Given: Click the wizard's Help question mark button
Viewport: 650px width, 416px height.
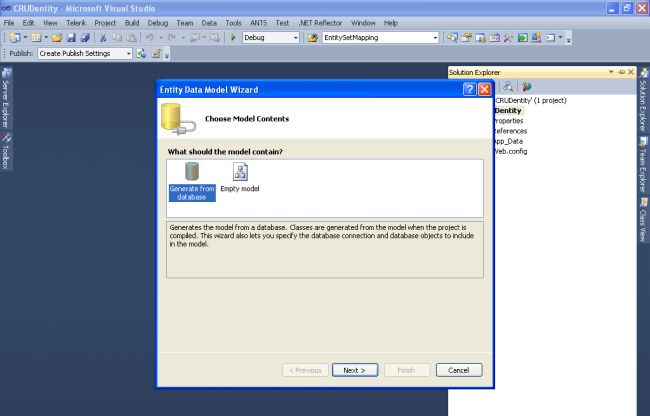Looking at the screenshot, I should tap(469, 89).
